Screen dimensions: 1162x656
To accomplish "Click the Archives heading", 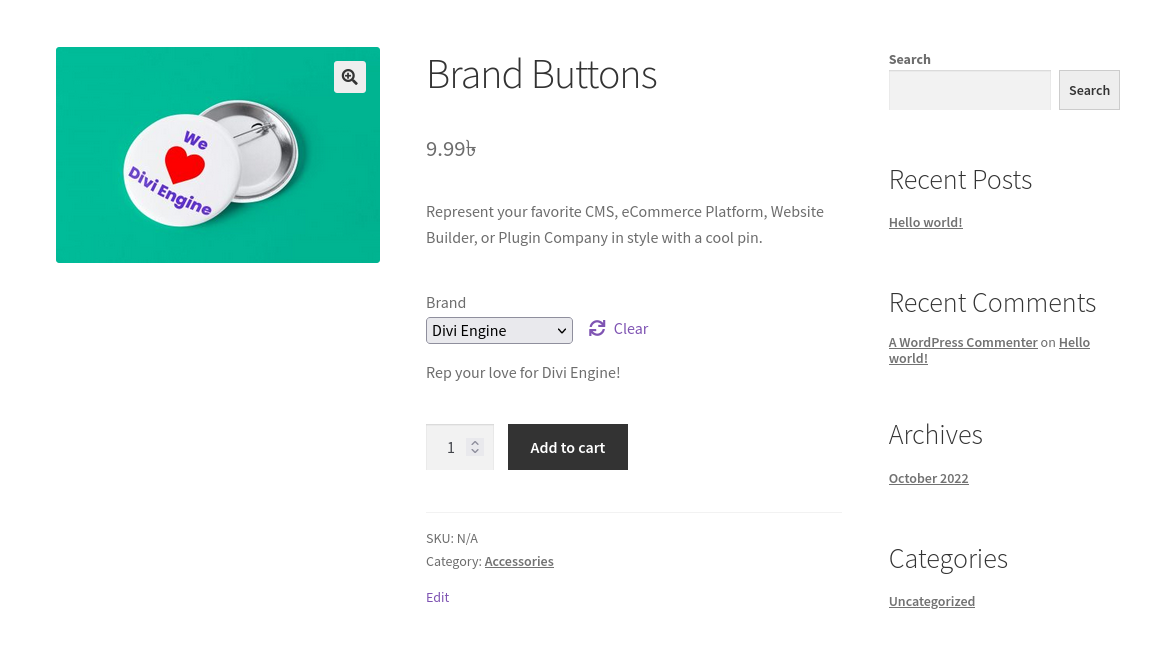I will point(935,435).
